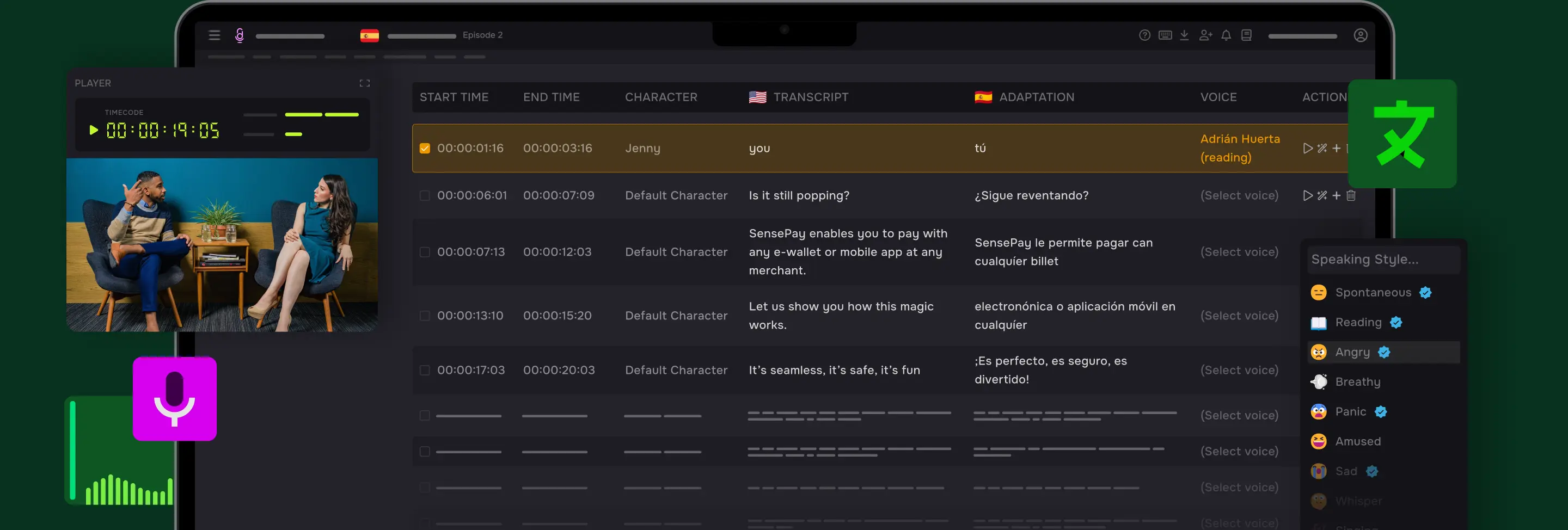
Task: Click end time 00:00:12:03
Action: [557, 252]
